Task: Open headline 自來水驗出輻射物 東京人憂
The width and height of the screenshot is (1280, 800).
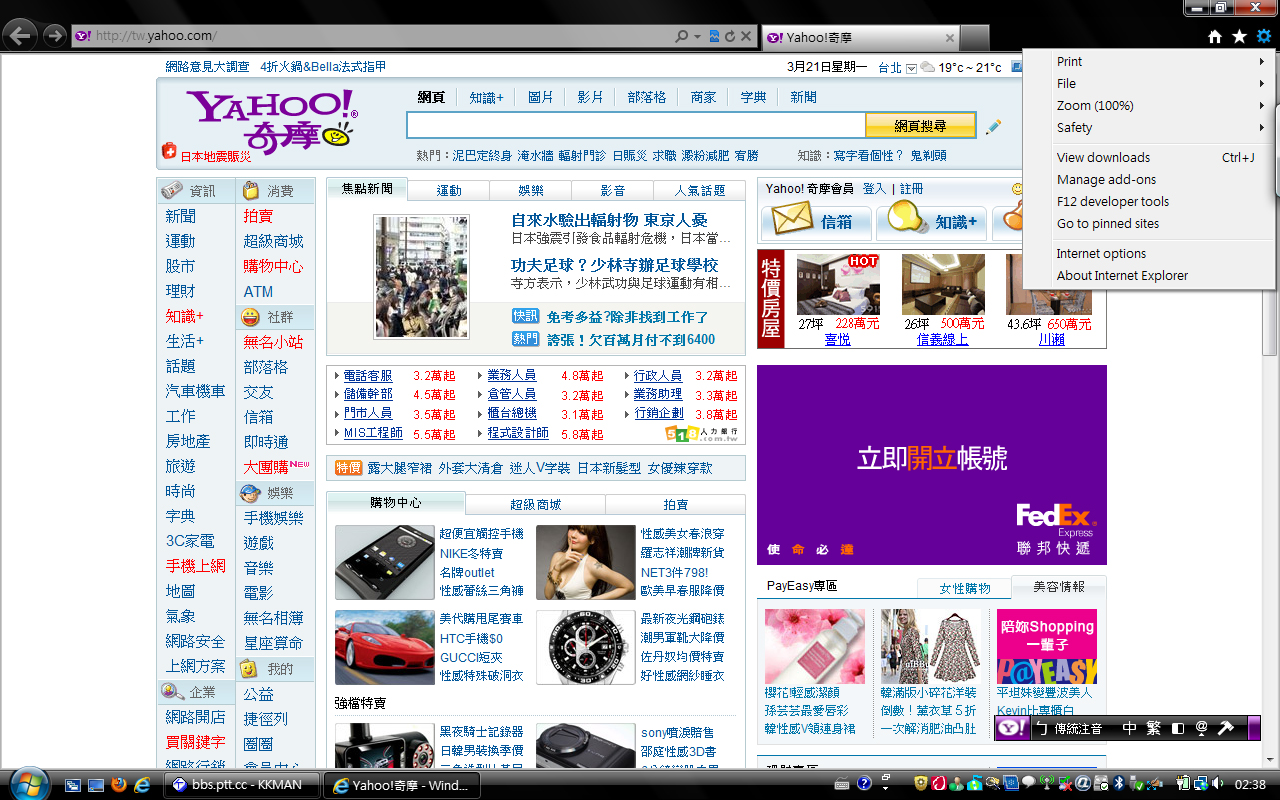Action: (609, 220)
